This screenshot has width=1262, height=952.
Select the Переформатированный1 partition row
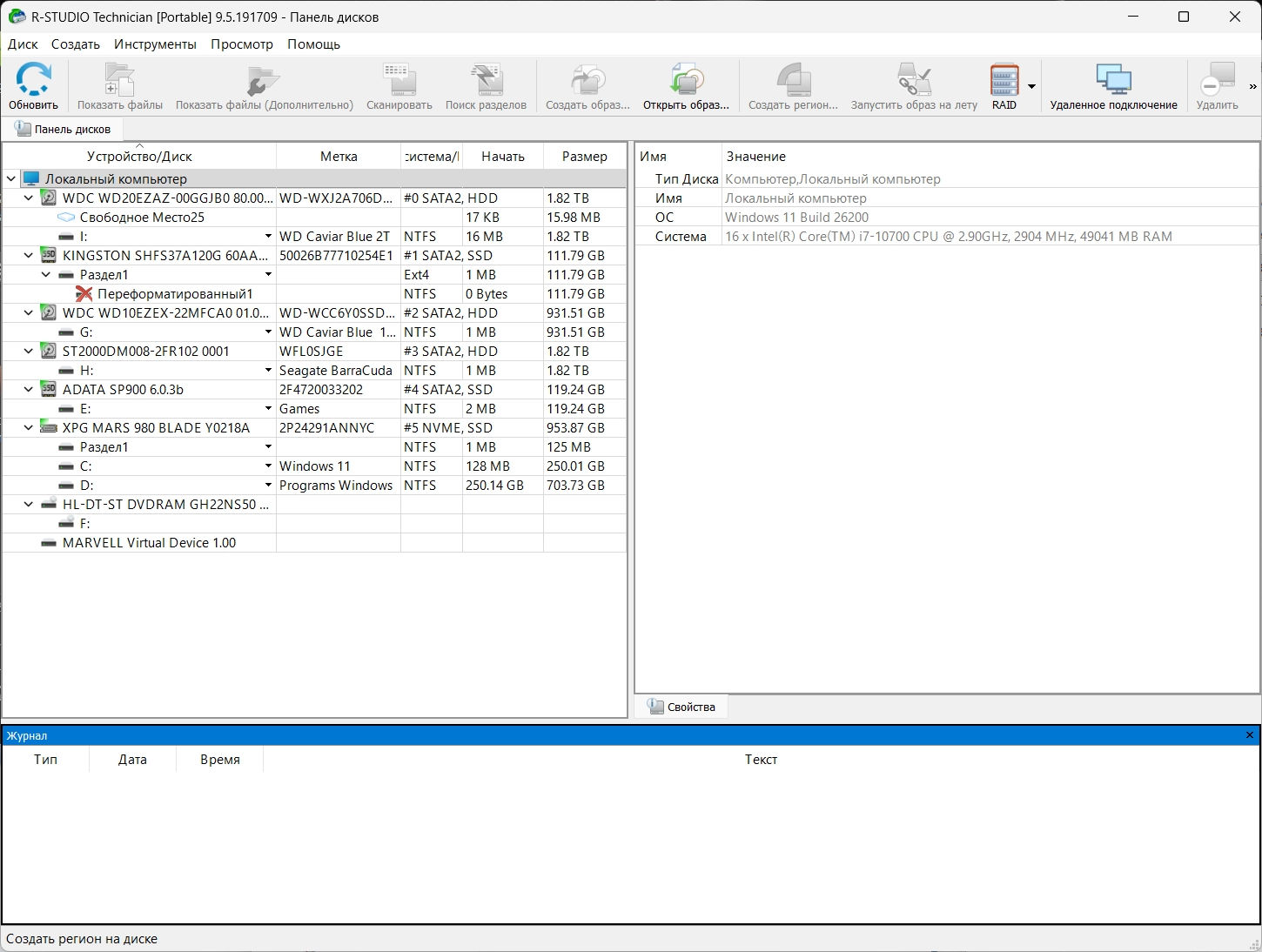tap(175, 294)
